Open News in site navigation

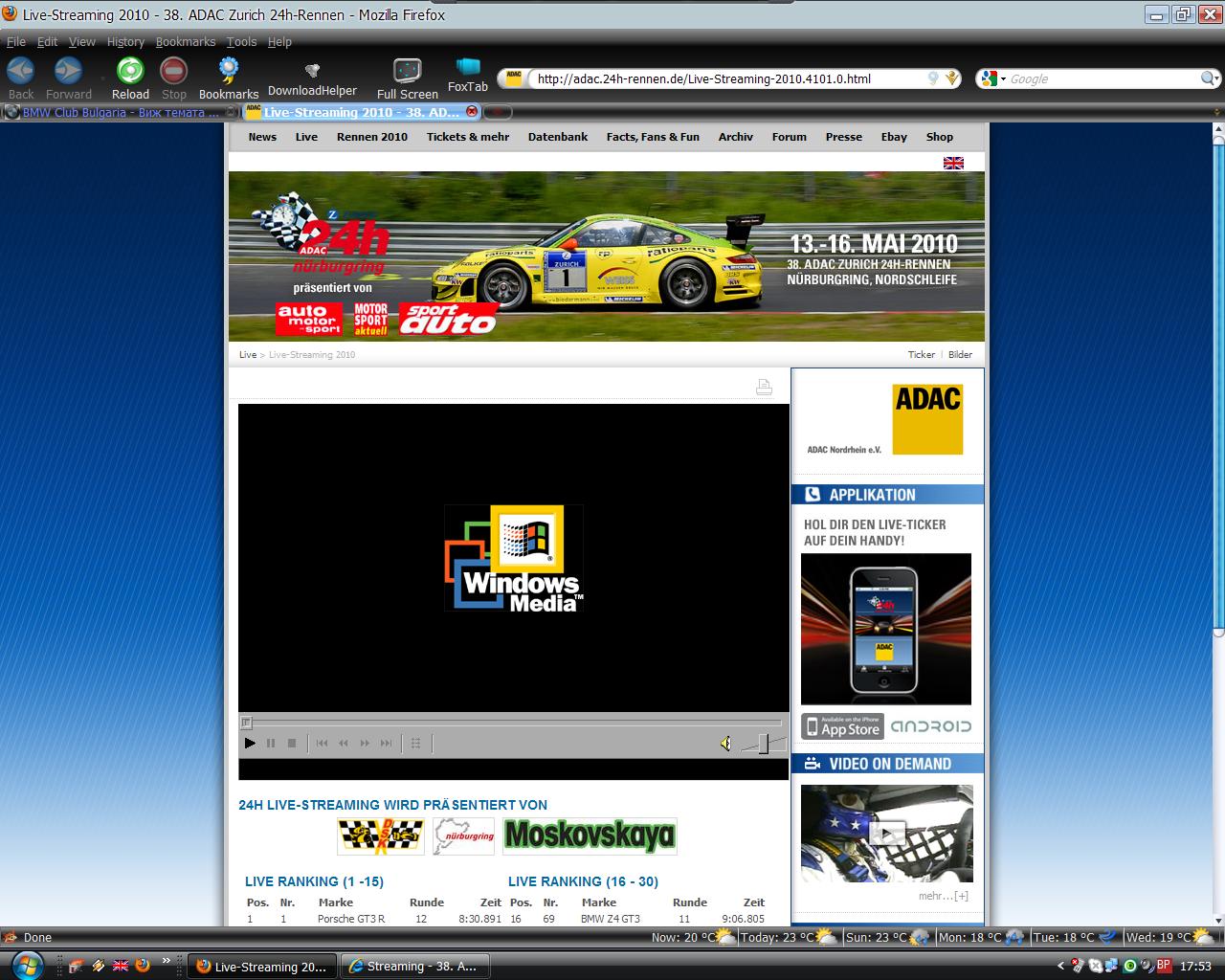(262, 137)
